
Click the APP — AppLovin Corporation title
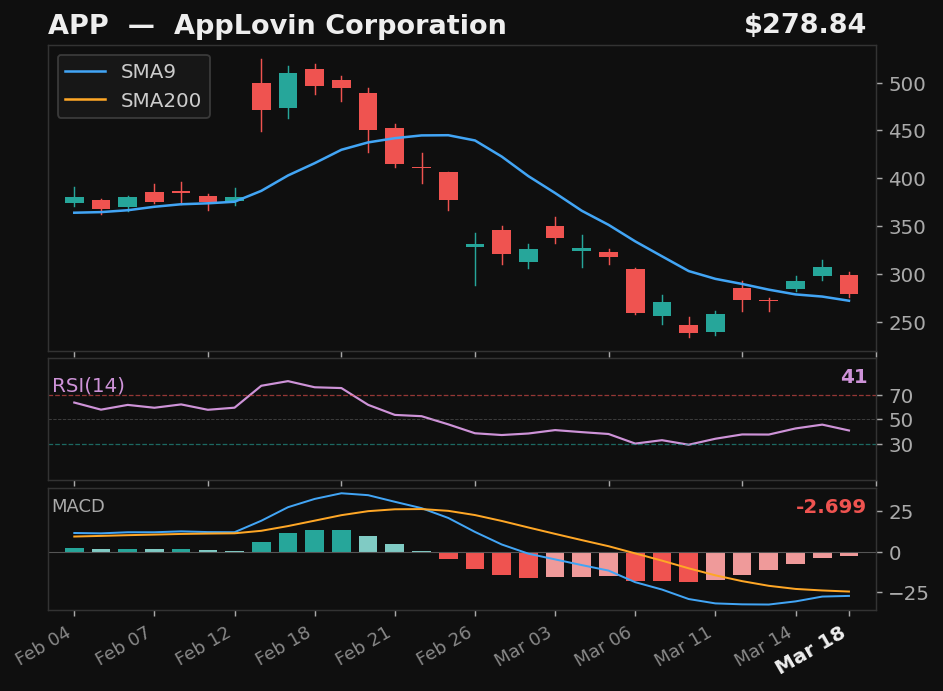[x=277, y=25]
